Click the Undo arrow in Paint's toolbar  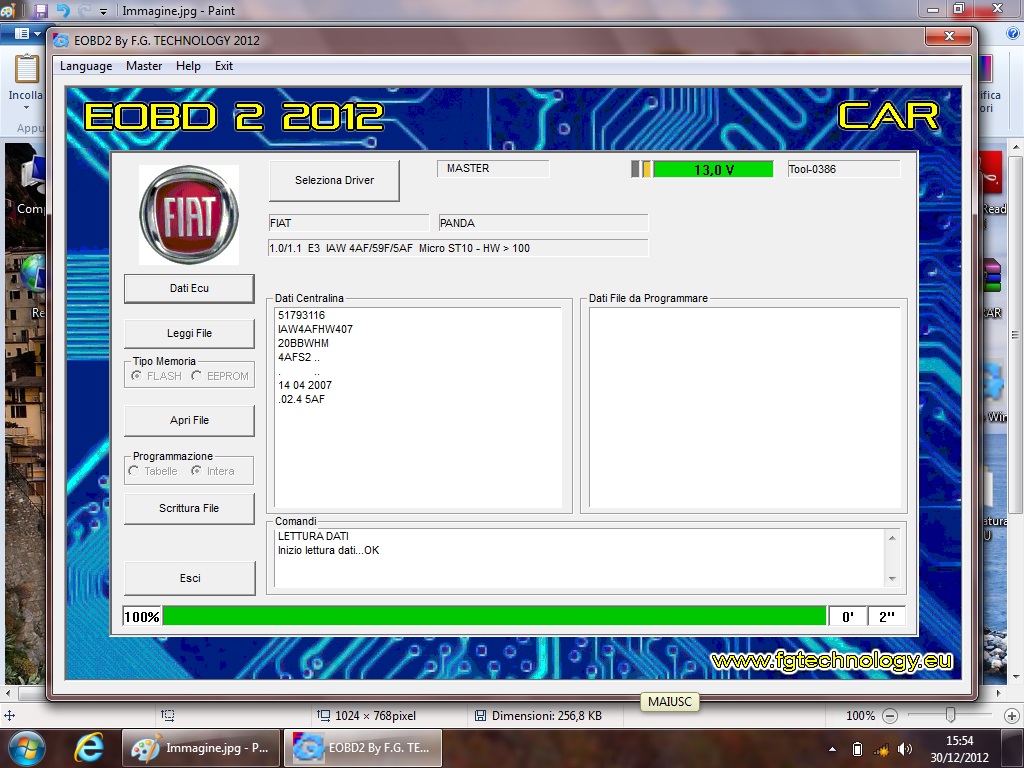pos(63,10)
